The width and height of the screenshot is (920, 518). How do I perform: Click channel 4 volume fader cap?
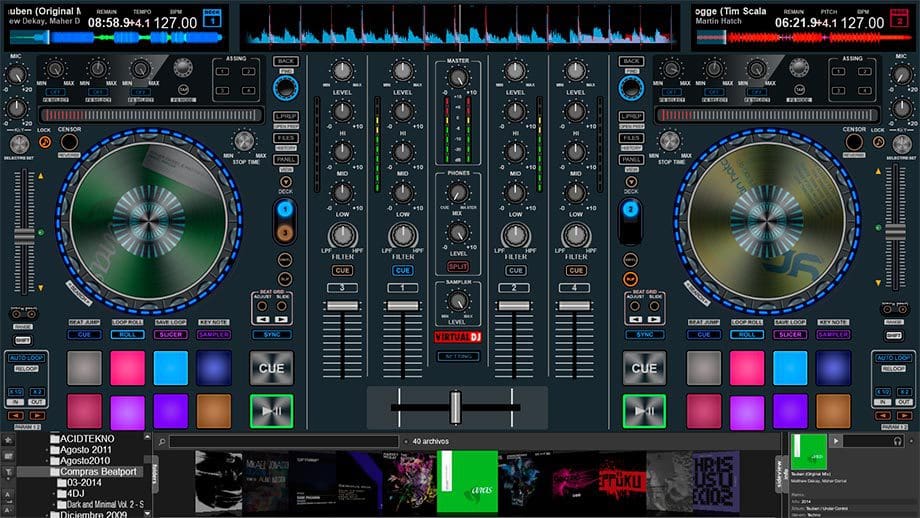(574, 306)
